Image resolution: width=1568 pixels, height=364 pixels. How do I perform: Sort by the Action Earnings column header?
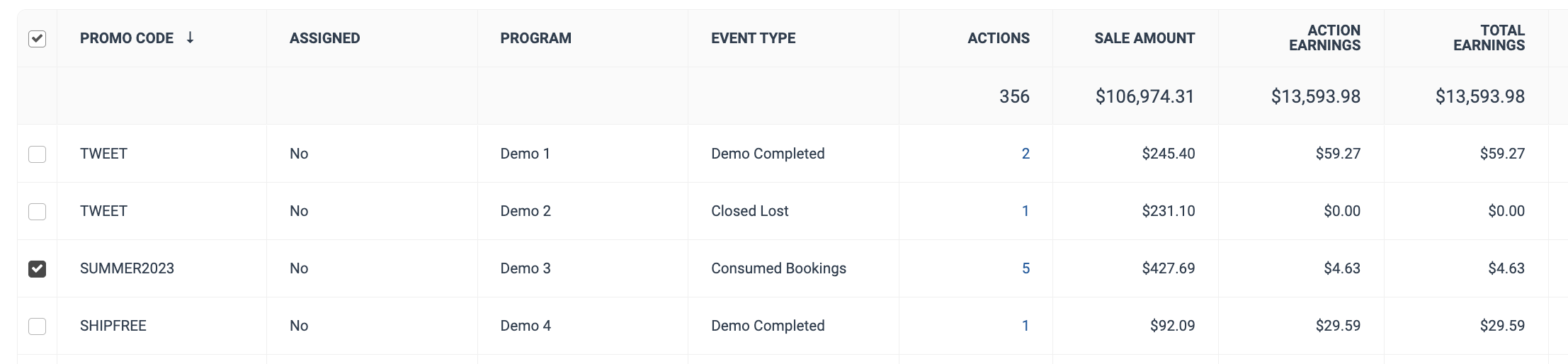click(1324, 38)
